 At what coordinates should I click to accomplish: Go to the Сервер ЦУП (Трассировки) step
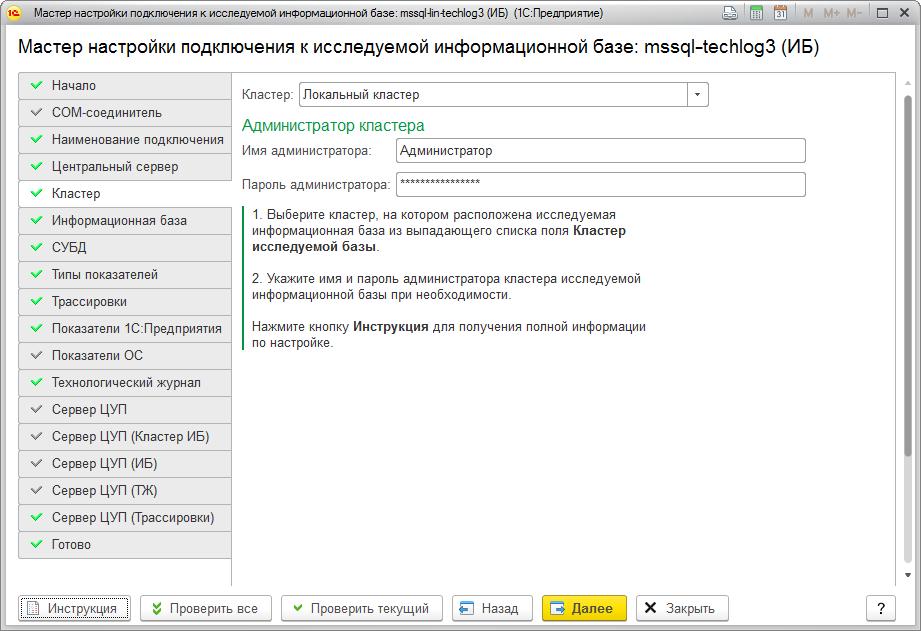[x=133, y=518]
